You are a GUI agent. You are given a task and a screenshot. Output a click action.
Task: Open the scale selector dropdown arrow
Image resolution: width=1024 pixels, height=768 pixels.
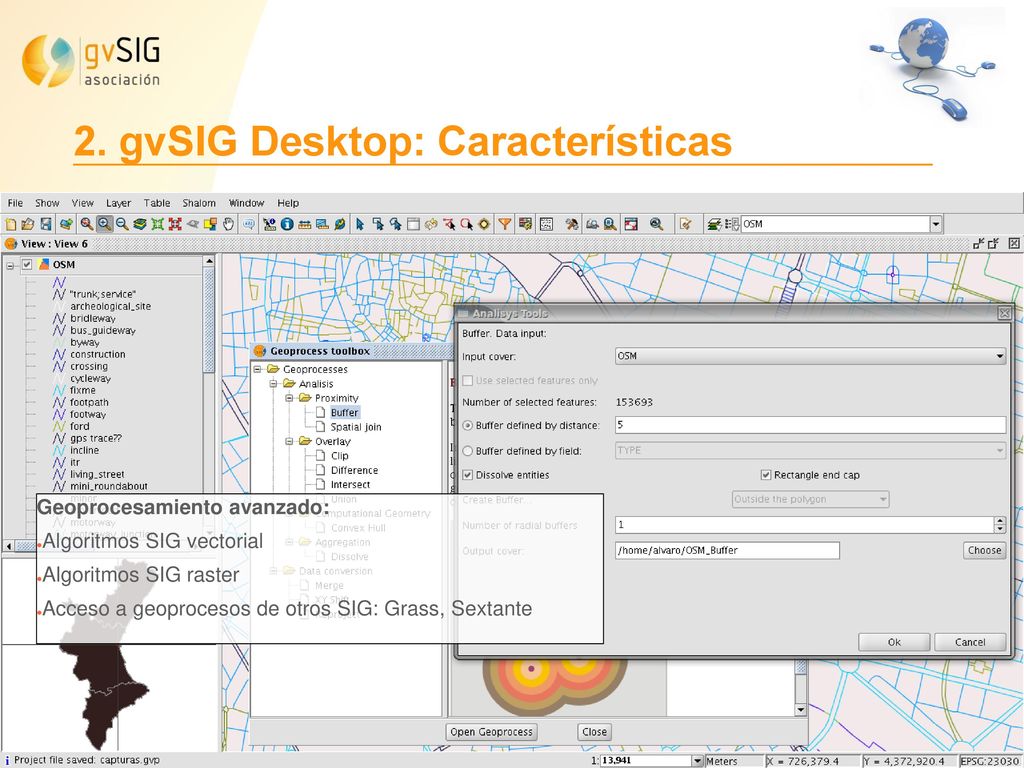697,761
